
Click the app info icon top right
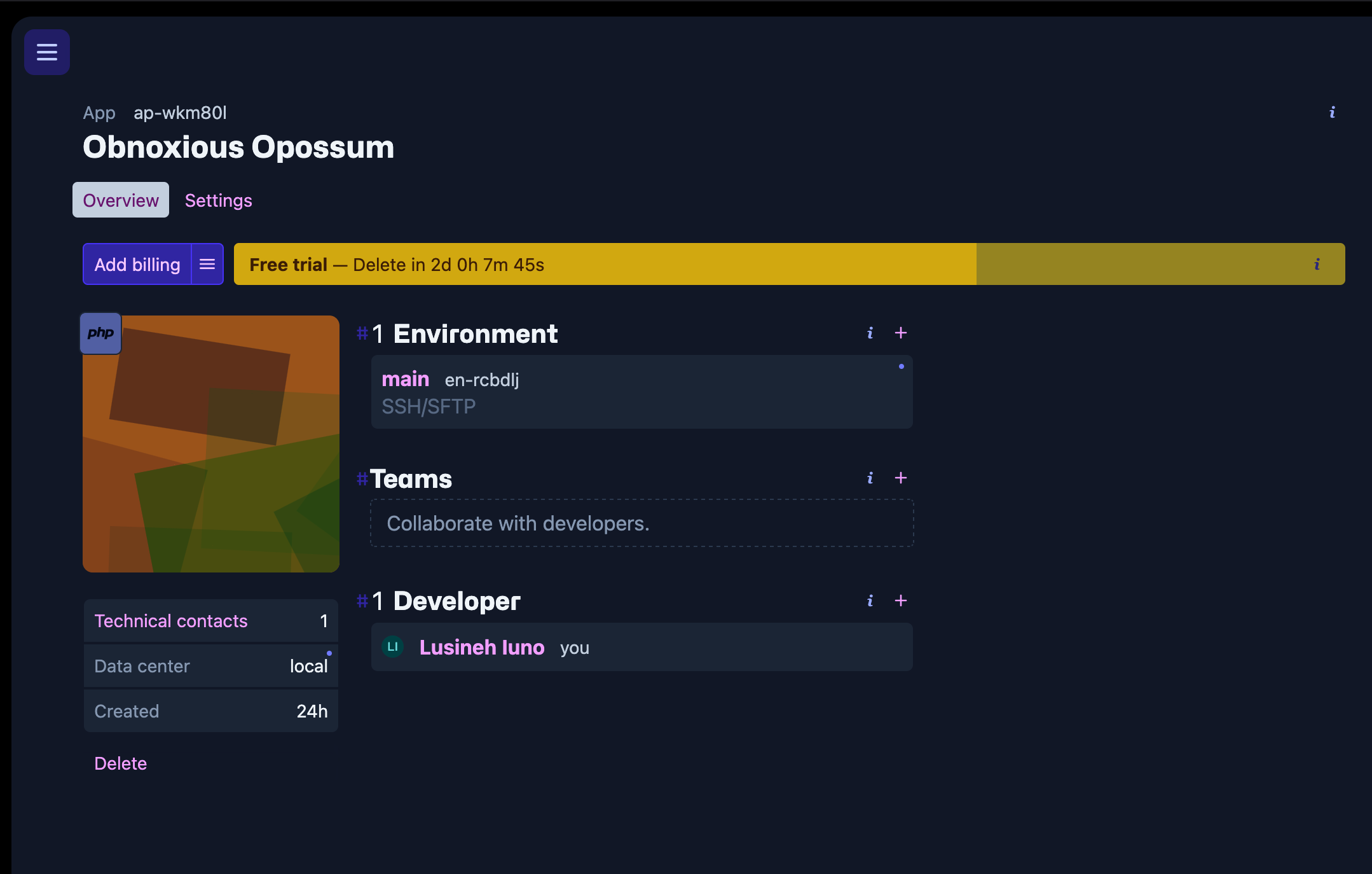(1333, 112)
